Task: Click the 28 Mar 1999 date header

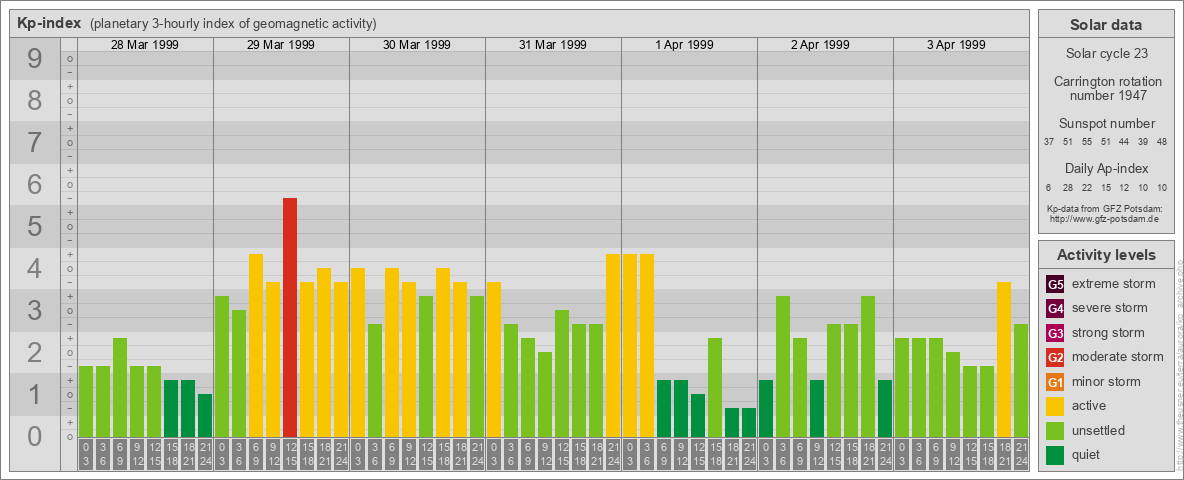Action: (x=144, y=45)
